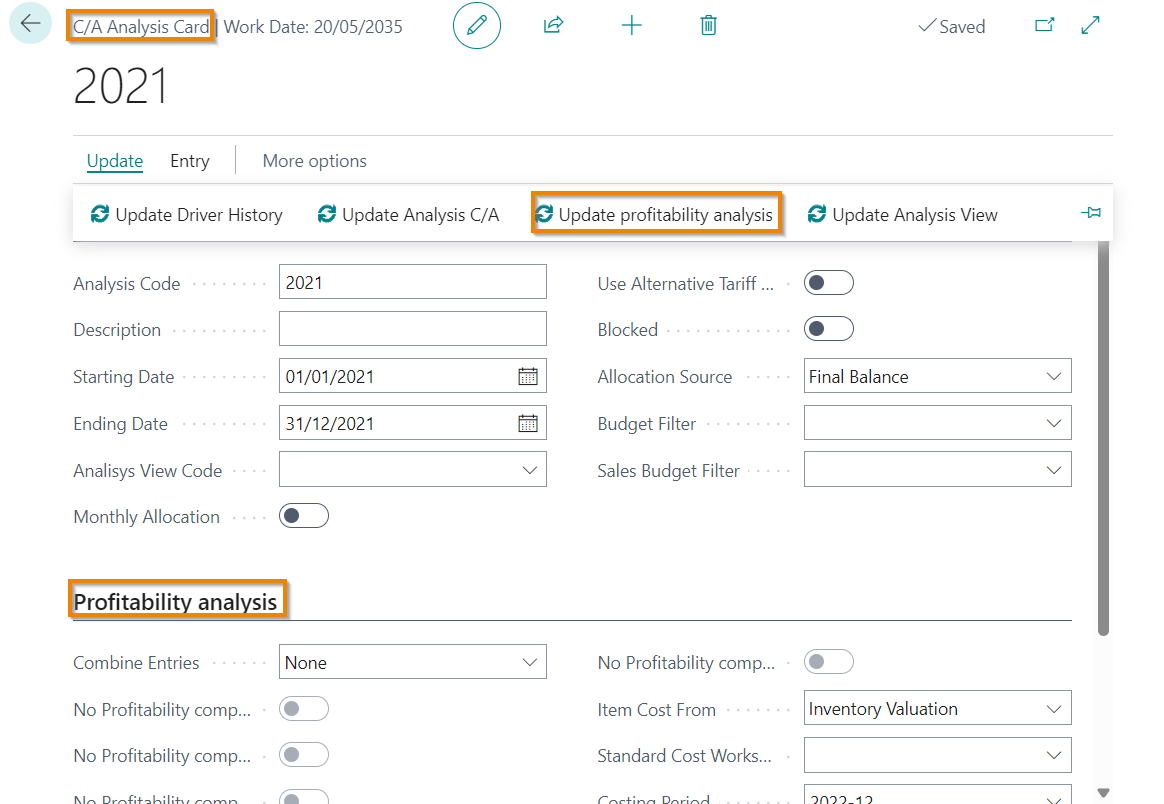Viewport: 1164px width, 804px height.
Task: Turn on Monthly Allocation switch
Action: [x=304, y=516]
